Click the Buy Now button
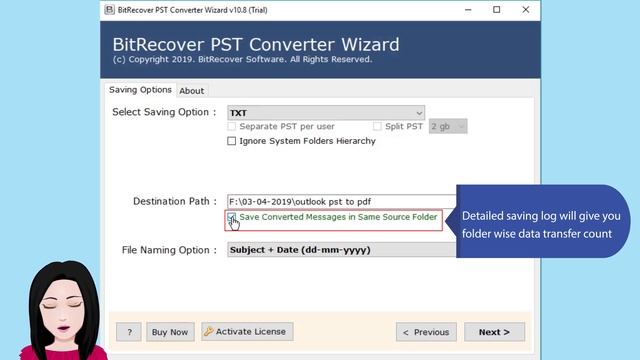640x360 pixels. pyautogui.click(x=170, y=332)
